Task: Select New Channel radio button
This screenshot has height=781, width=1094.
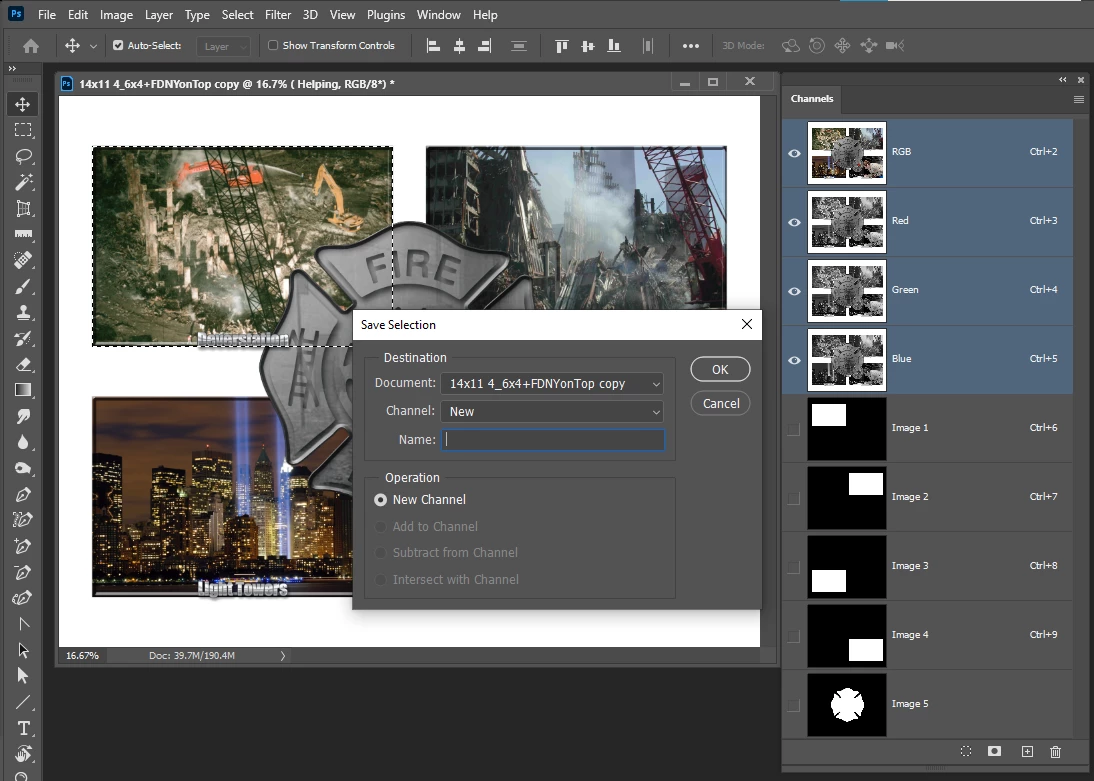Action: [380, 500]
